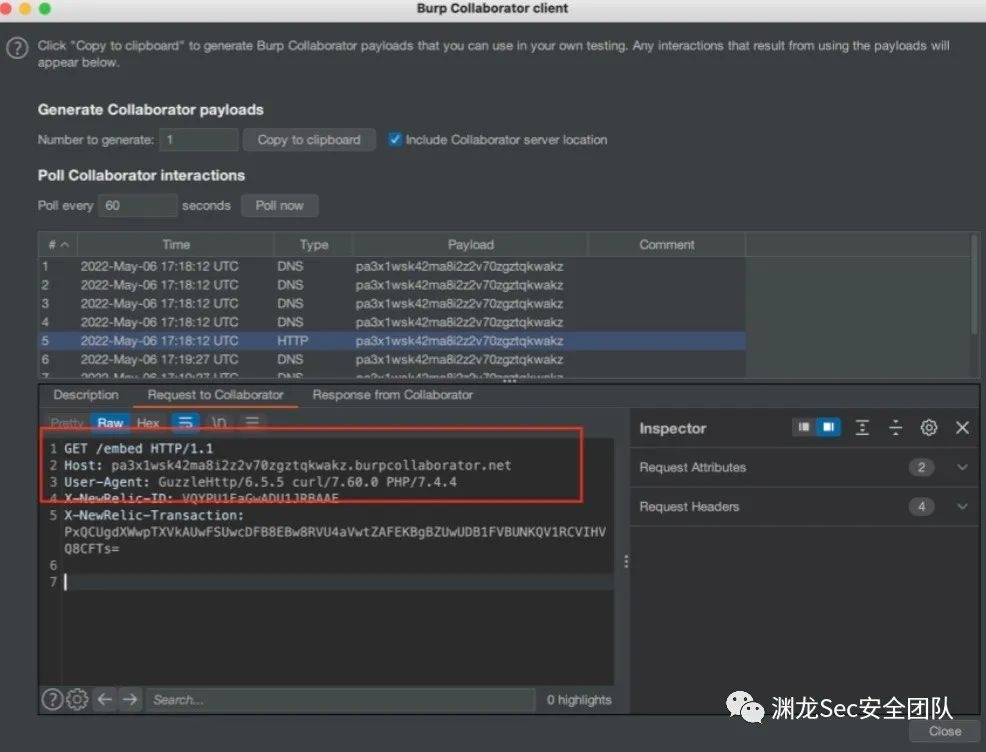
Task: Click the Poll now button
Action: tap(279, 206)
